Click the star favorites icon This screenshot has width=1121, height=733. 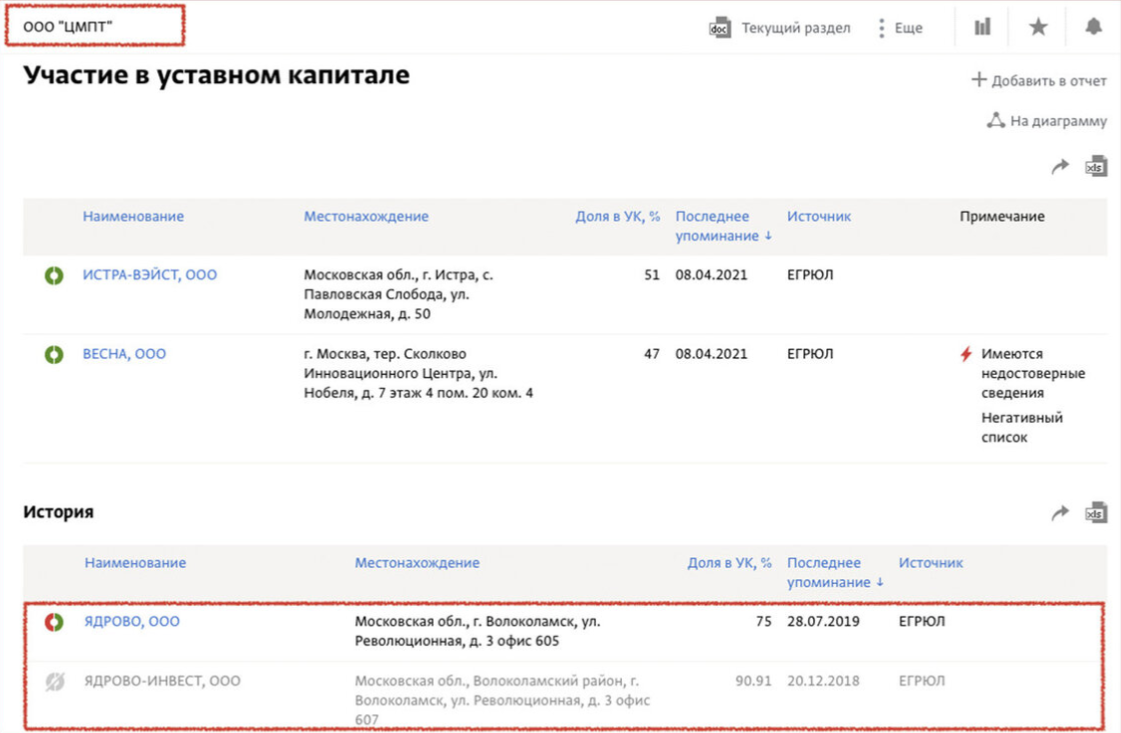pyautogui.click(x=1038, y=27)
